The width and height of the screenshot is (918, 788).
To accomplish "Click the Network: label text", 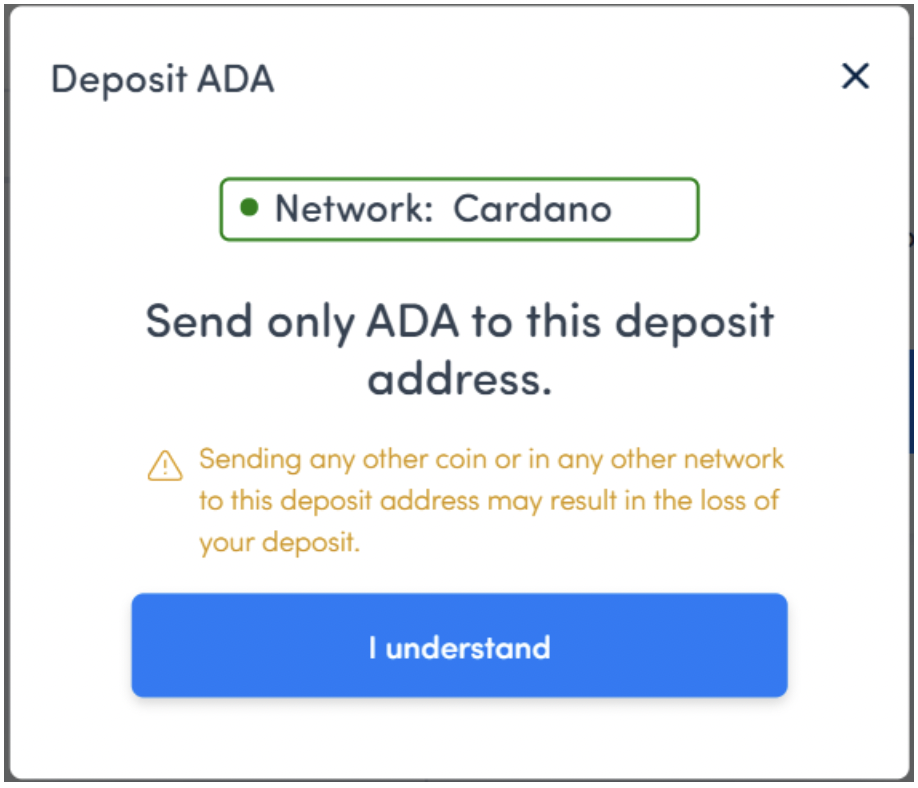I will [x=354, y=209].
